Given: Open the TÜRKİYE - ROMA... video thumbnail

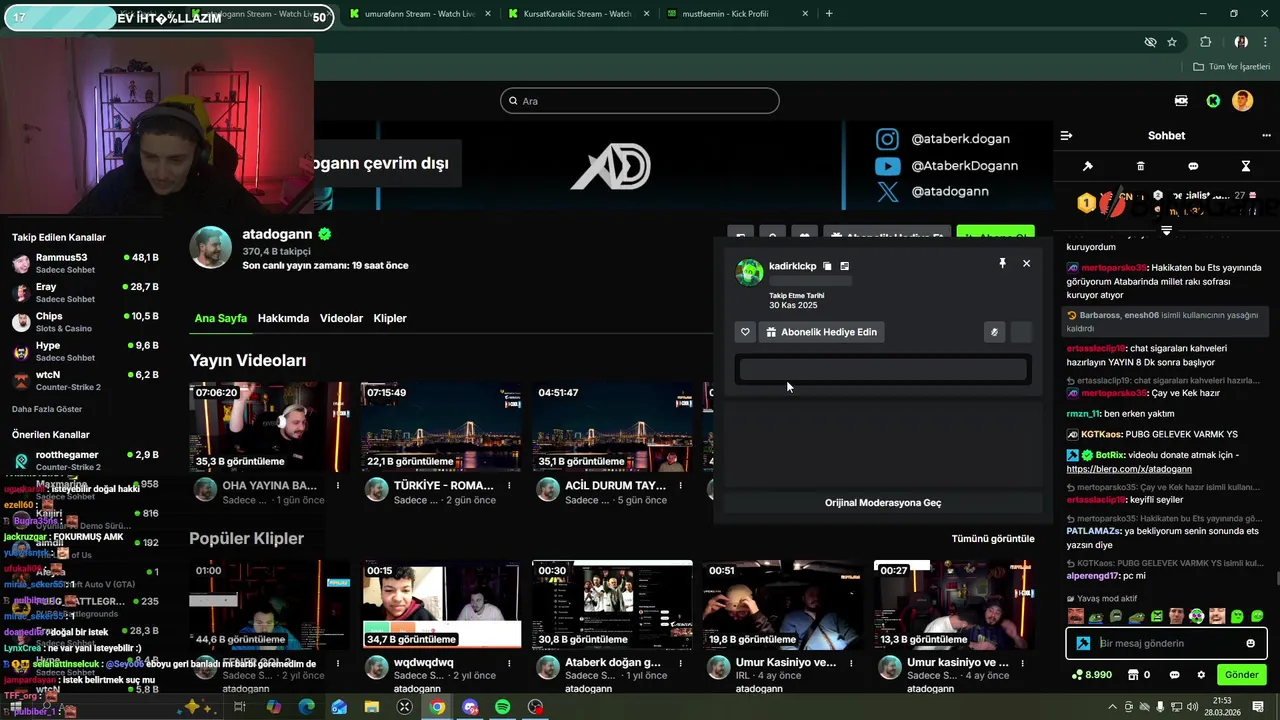Looking at the screenshot, I should 441,427.
